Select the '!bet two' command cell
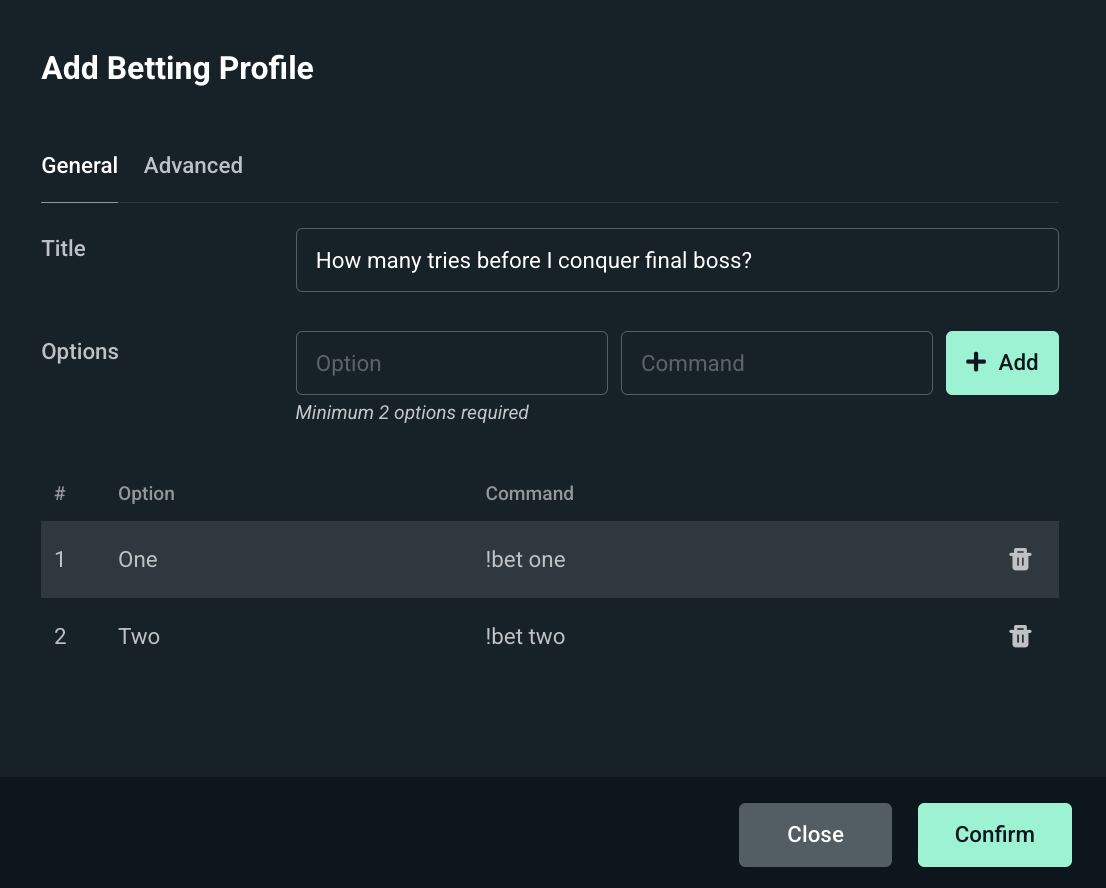Screen dimensions: 1106x888 (525, 636)
